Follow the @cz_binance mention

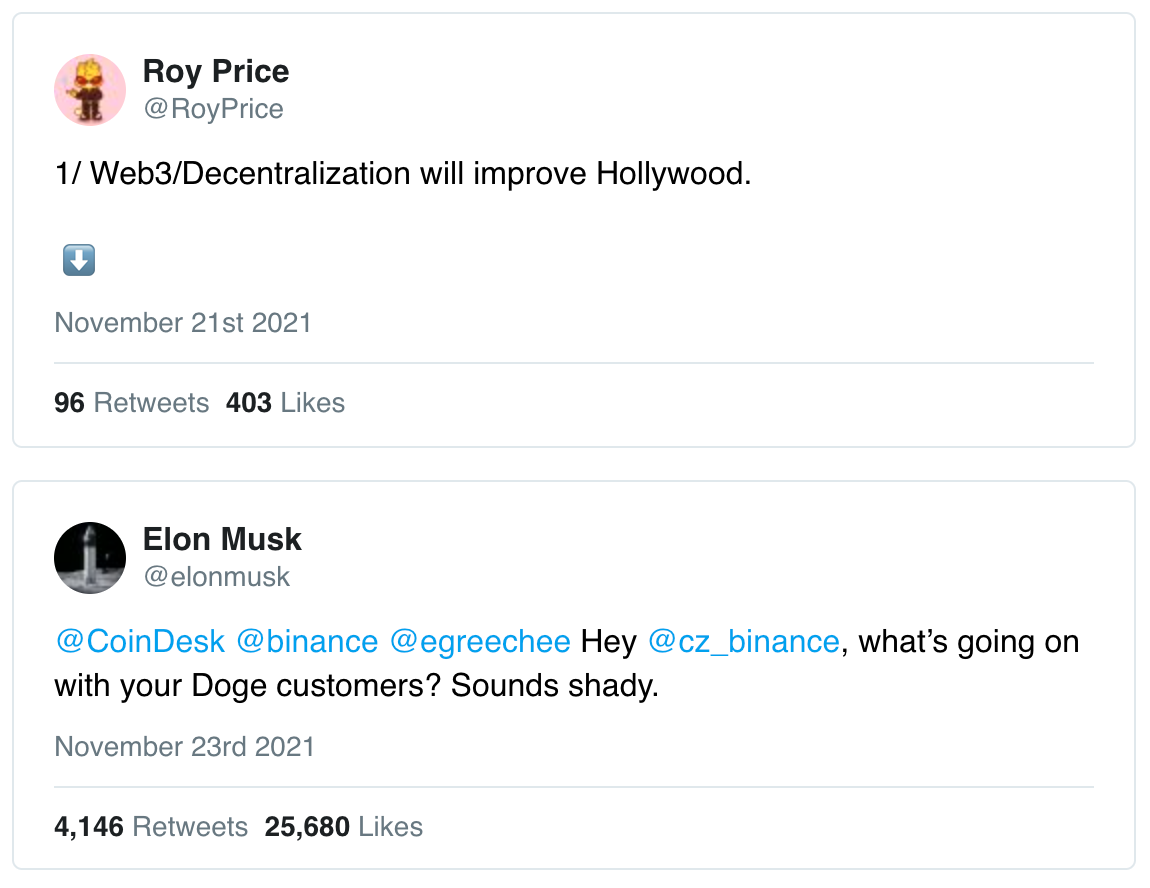click(744, 642)
